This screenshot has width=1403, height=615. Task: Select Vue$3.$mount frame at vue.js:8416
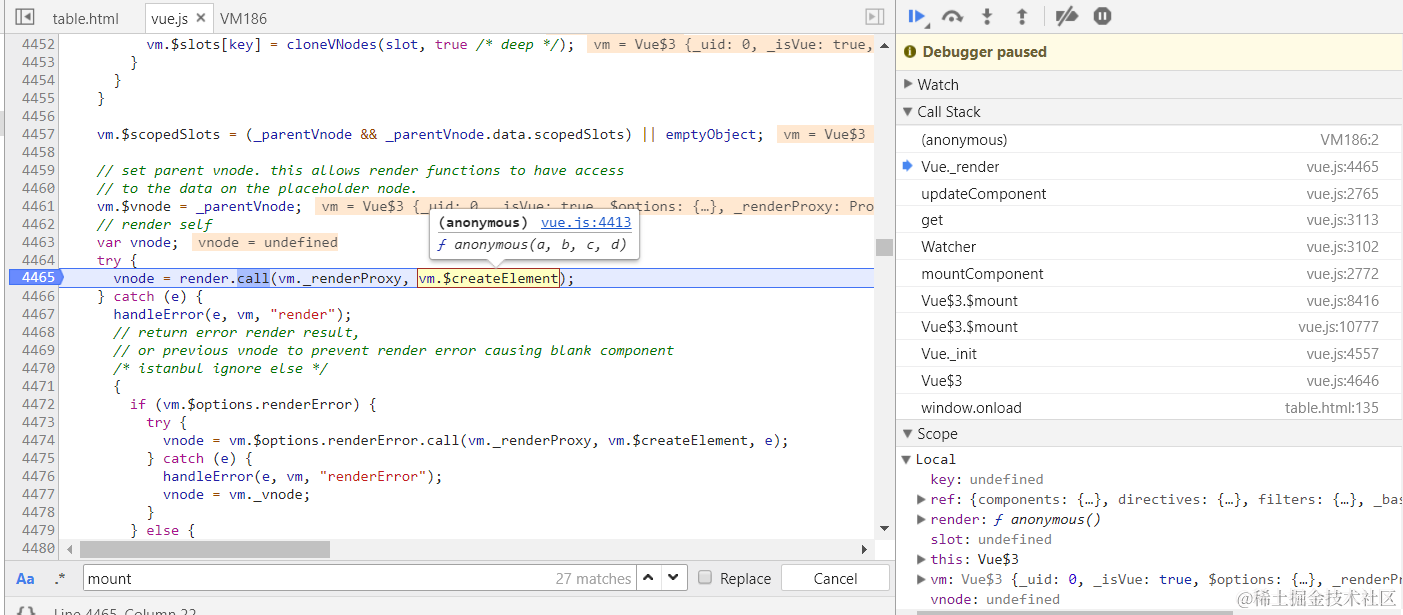1149,300
